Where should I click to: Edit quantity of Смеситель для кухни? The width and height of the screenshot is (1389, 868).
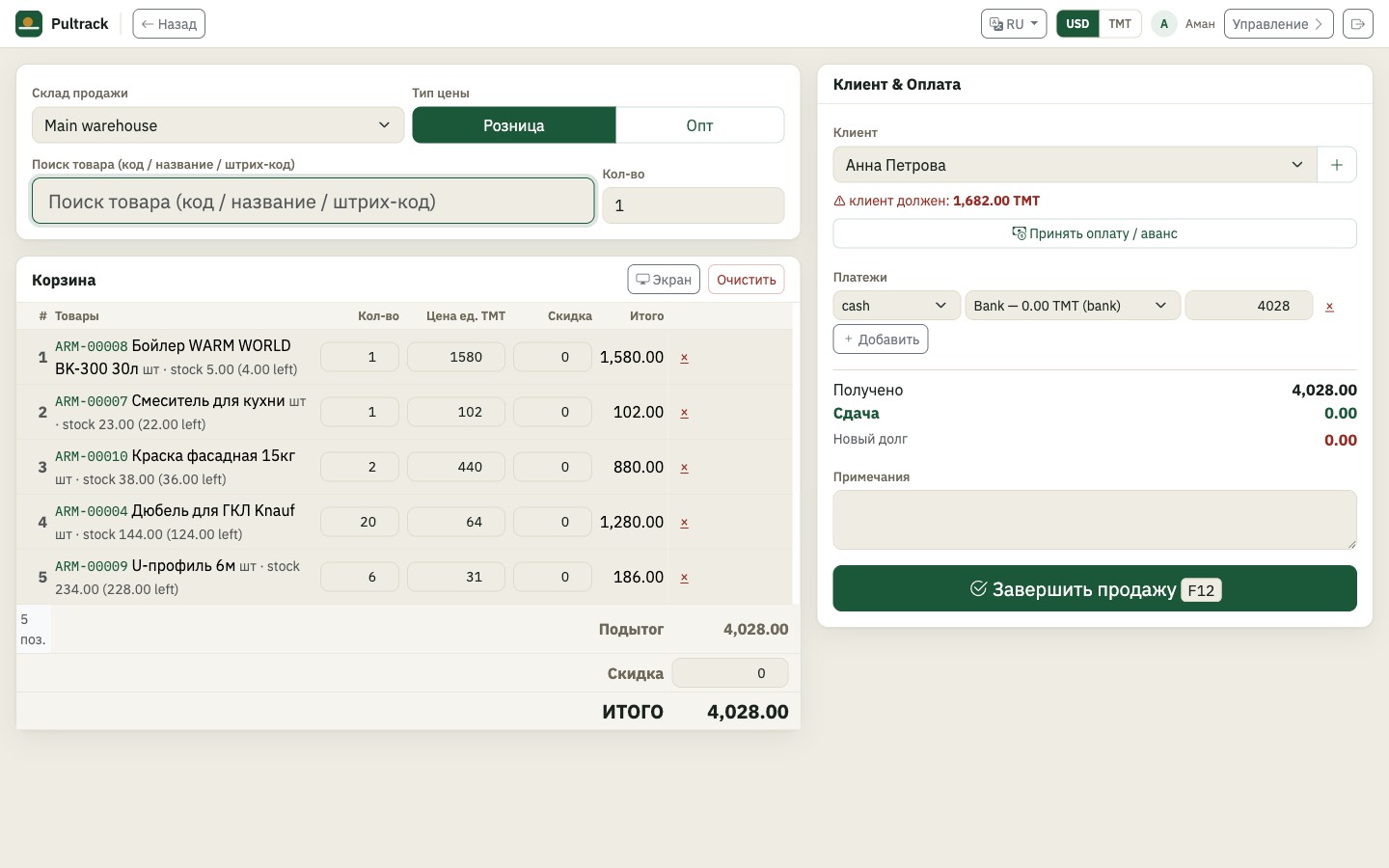(x=360, y=412)
